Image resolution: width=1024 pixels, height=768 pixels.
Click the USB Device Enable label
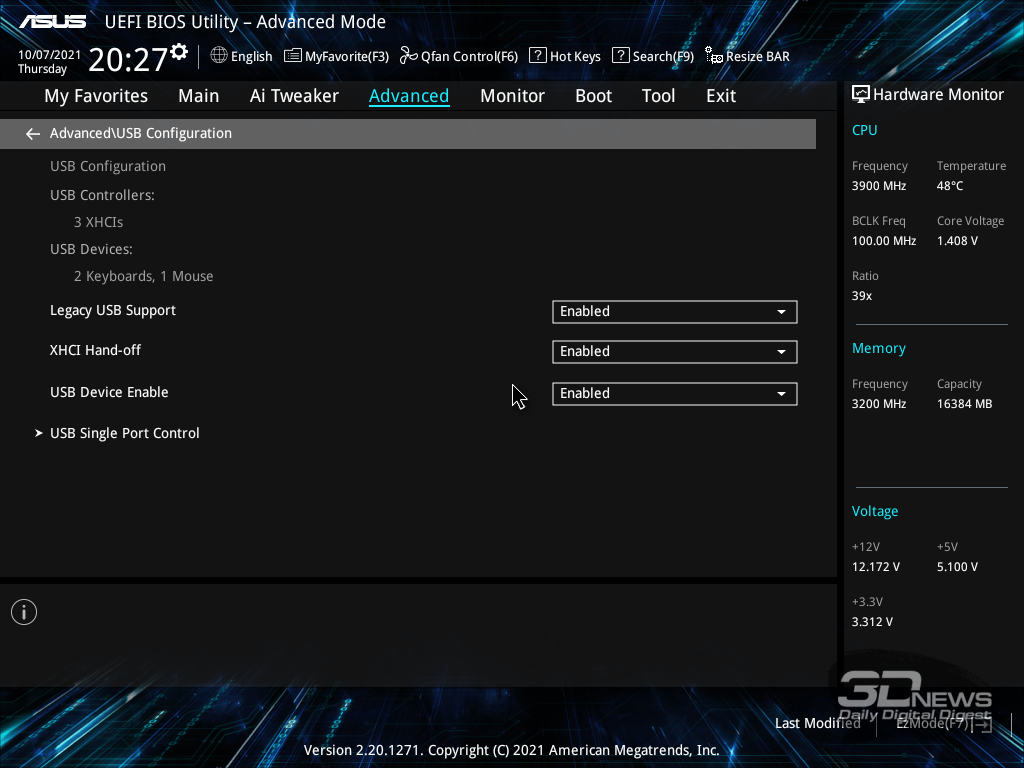[109, 392]
